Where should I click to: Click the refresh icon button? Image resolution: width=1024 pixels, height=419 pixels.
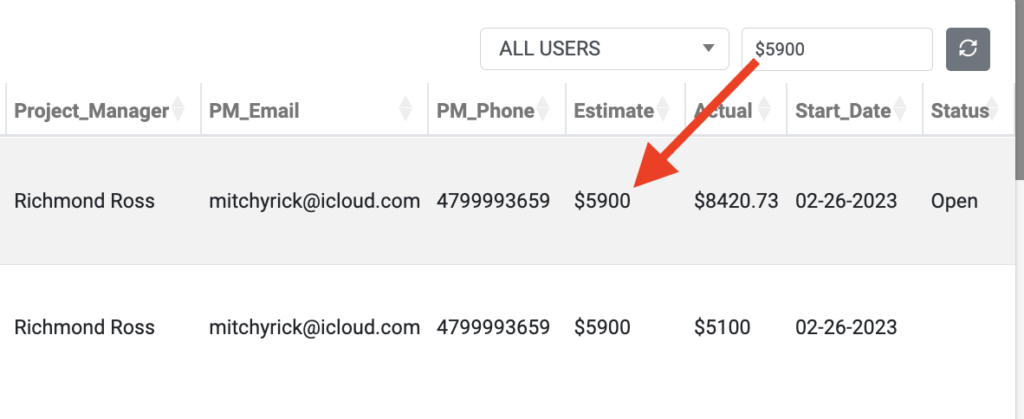[x=968, y=49]
